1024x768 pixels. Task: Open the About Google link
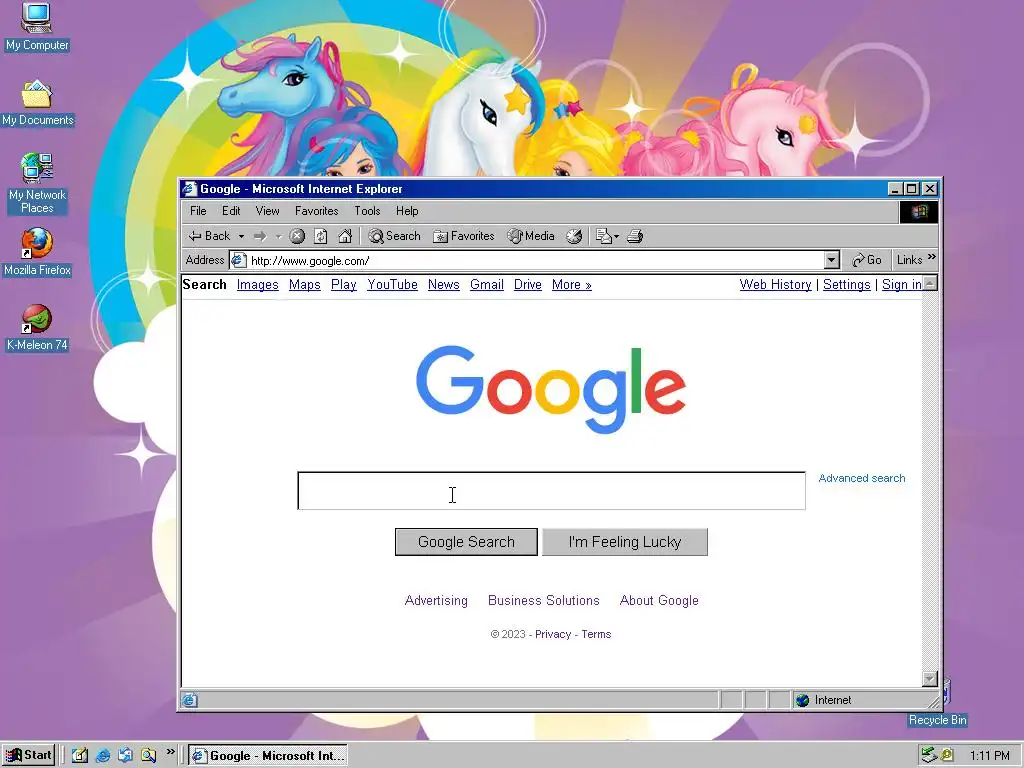pos(659,600)
